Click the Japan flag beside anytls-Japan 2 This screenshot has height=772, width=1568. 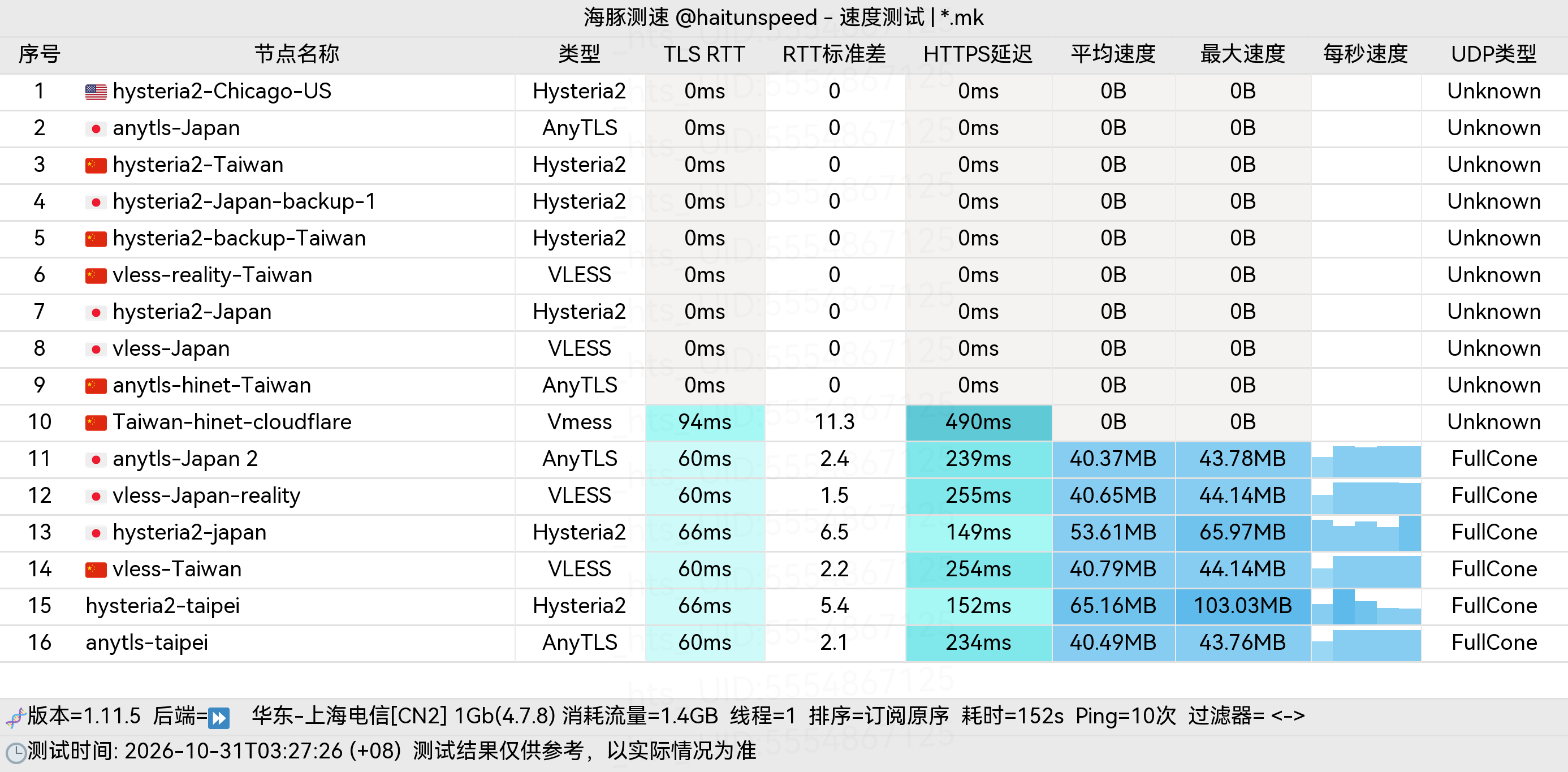[x=96, y=459]
